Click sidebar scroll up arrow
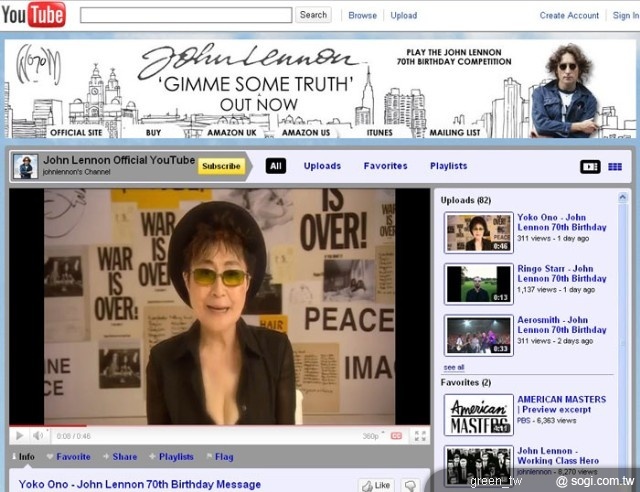640x492 pixels. coord(622,198)
